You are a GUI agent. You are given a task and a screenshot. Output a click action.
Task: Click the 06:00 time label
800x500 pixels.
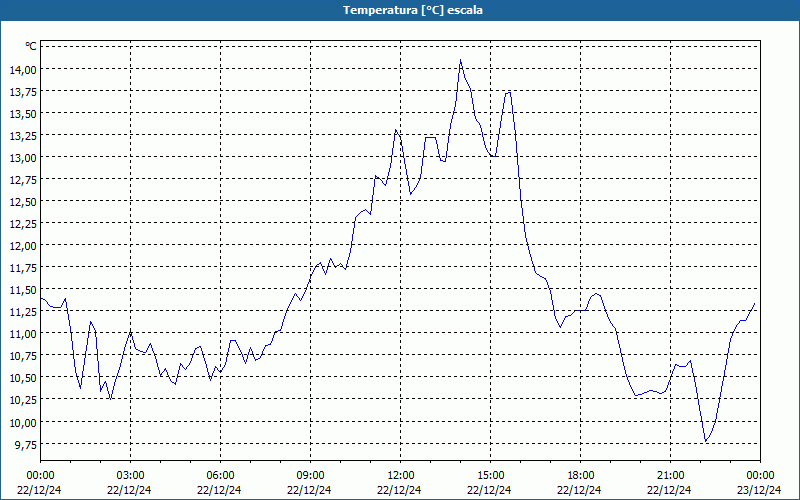220,476
